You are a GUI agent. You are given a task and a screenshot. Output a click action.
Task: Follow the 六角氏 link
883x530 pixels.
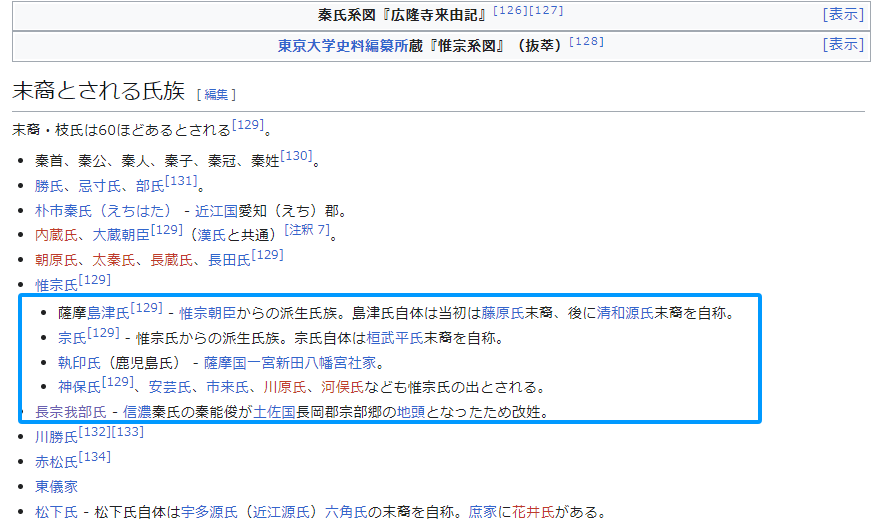[x=346, y=512]
